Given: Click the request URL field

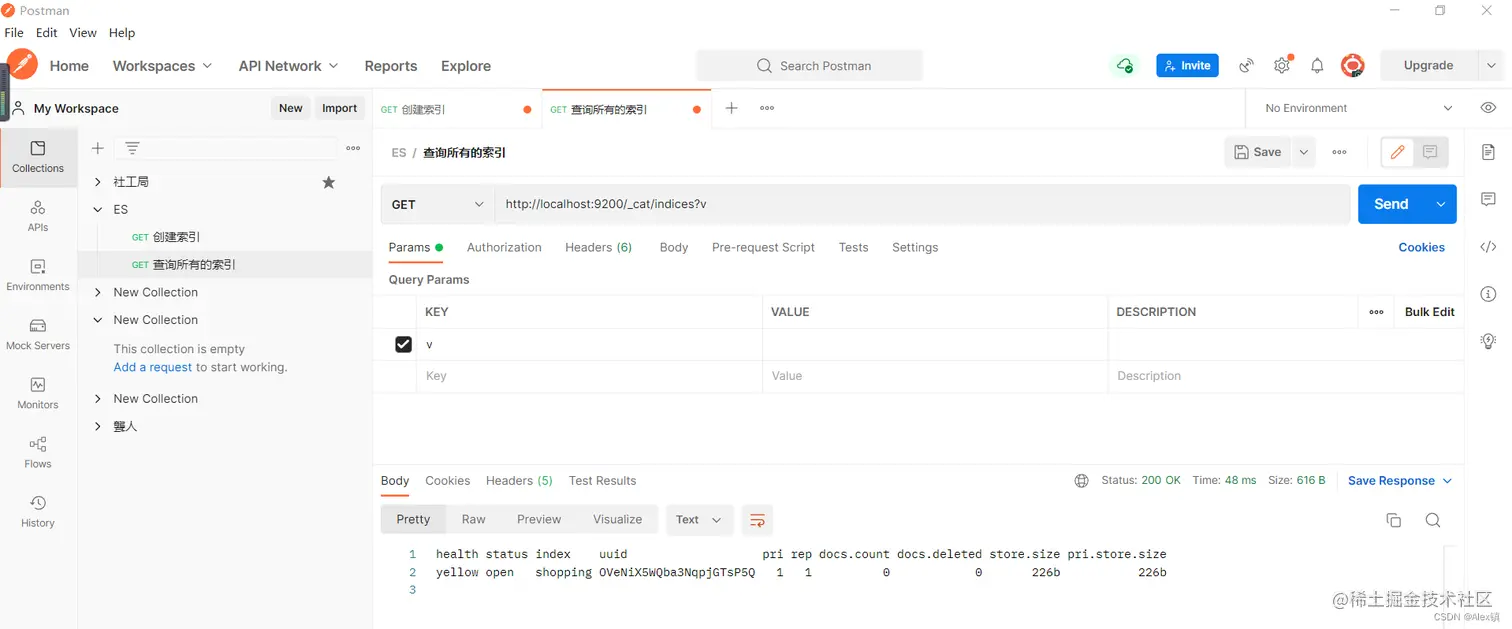Looking at the screenshot, I should [922, 204].
